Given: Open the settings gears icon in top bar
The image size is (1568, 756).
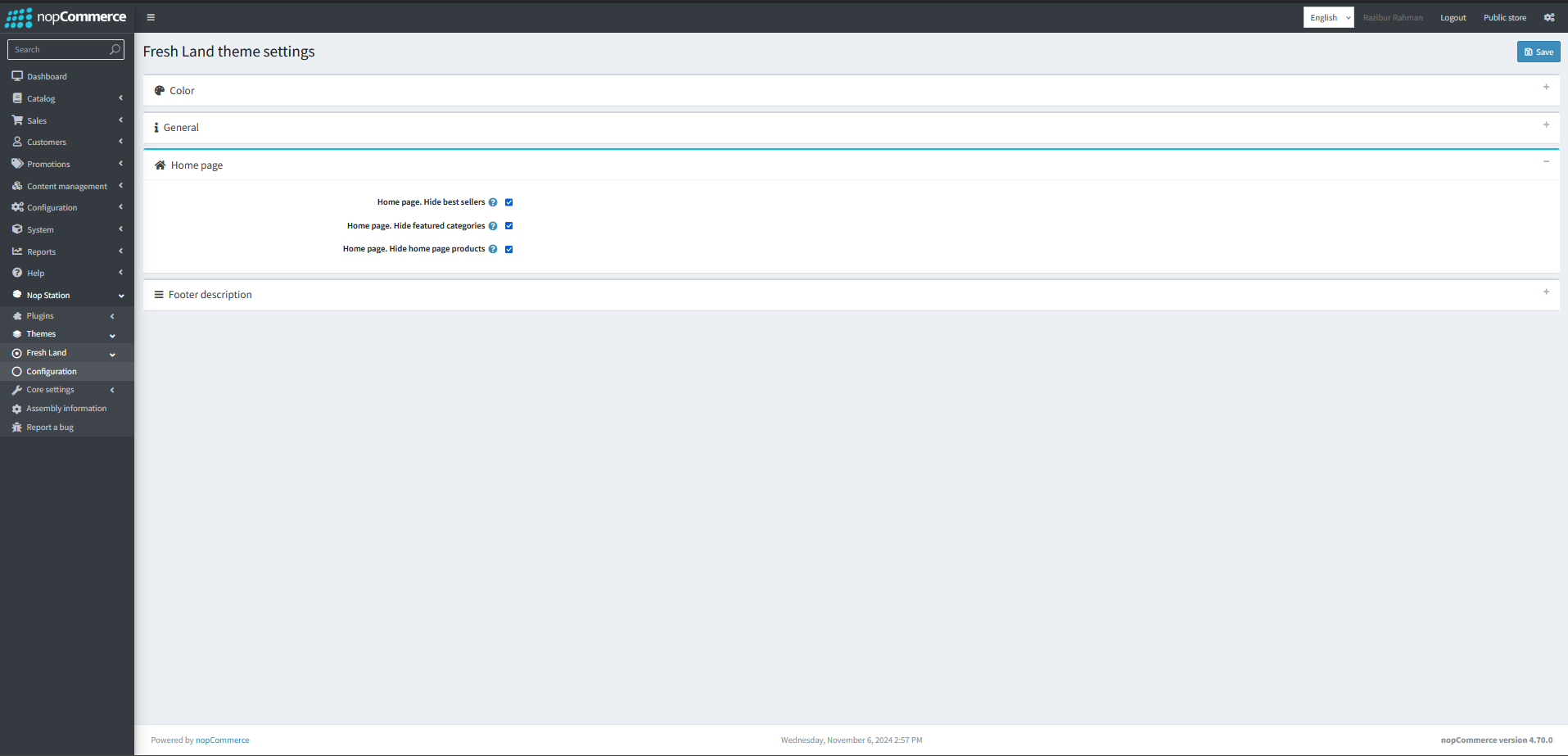Looking at the screenshot, I should (1549, 17).
